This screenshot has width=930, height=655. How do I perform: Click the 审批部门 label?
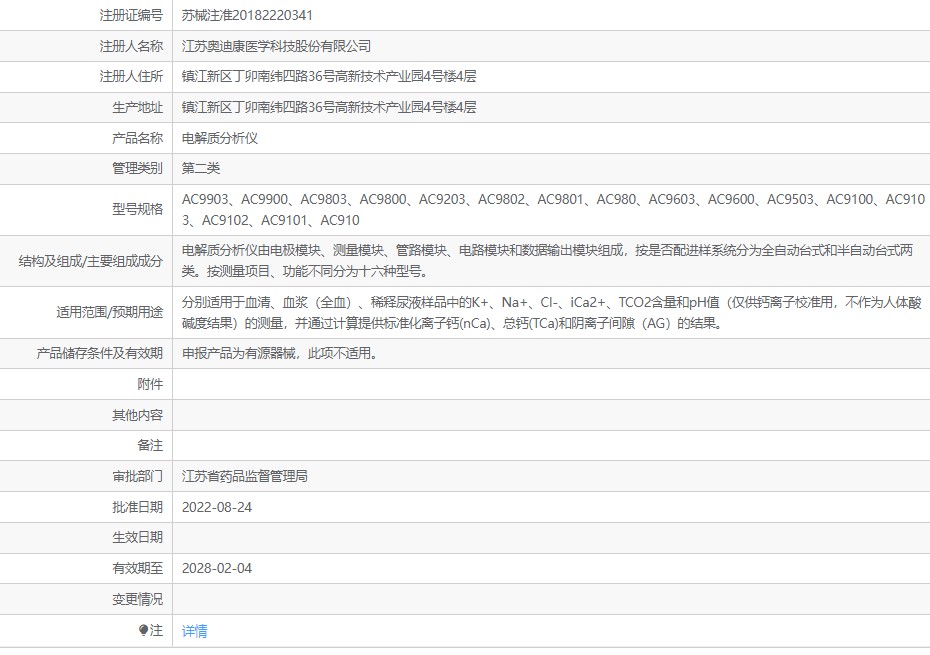(138, 476)
